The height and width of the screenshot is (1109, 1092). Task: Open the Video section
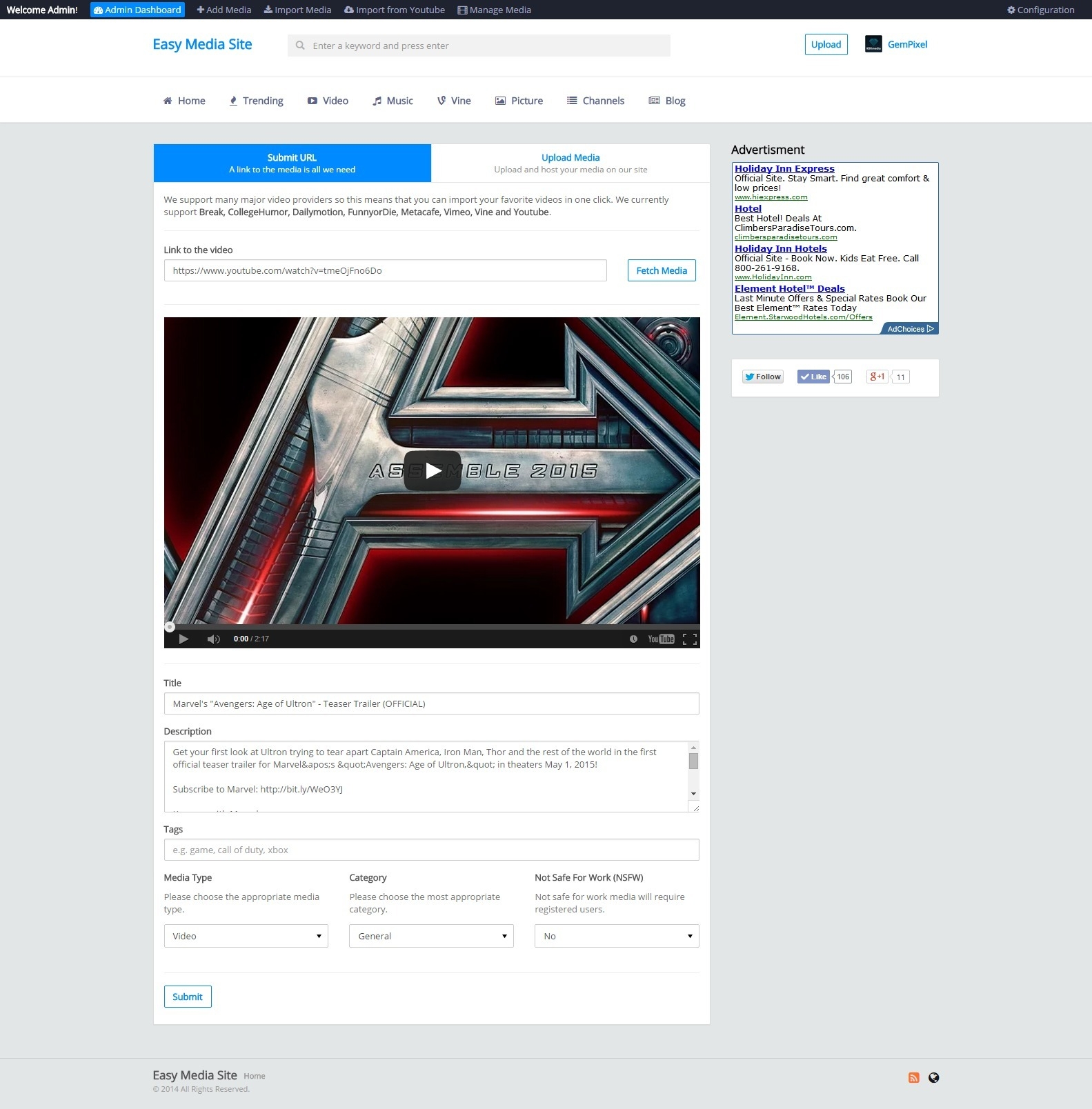tap(328, 101)
